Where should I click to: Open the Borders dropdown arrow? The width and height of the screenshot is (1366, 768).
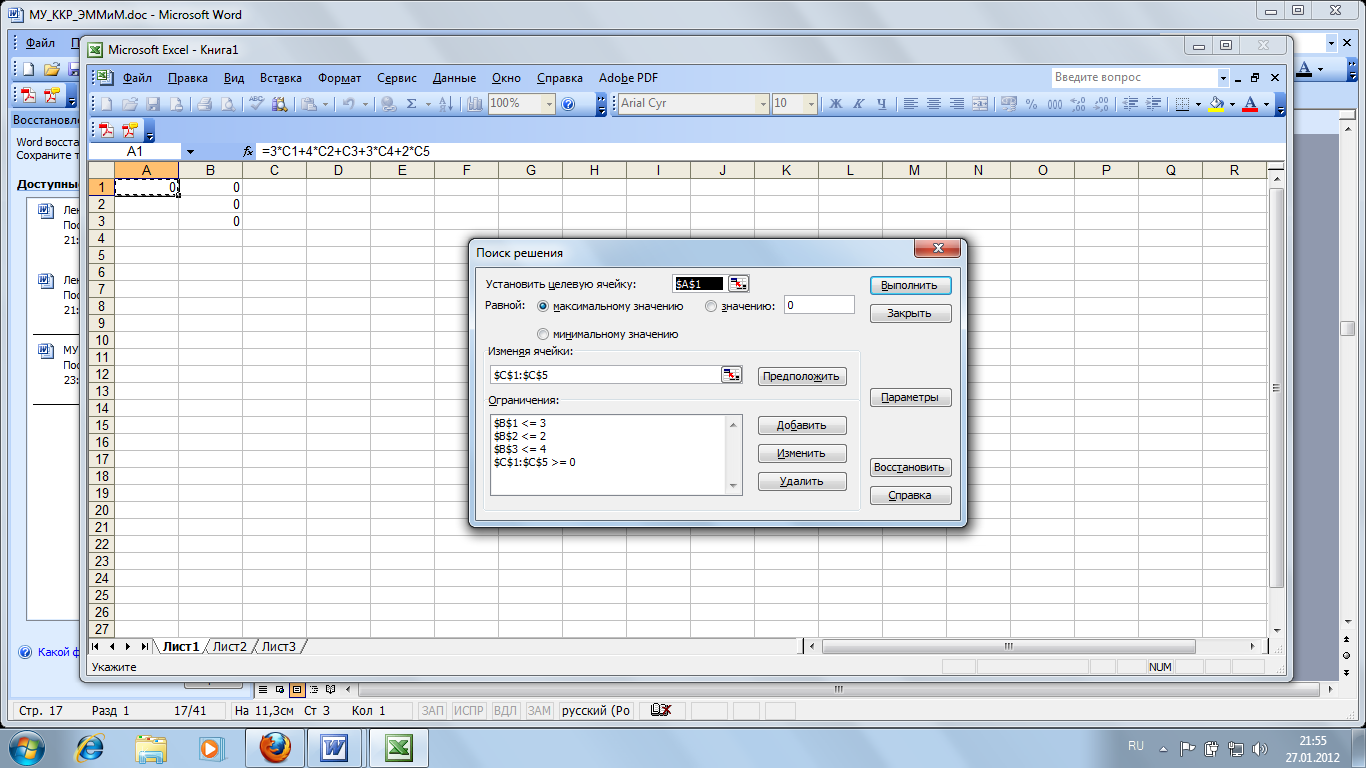pyautogui.click(x=1198, y=103)
